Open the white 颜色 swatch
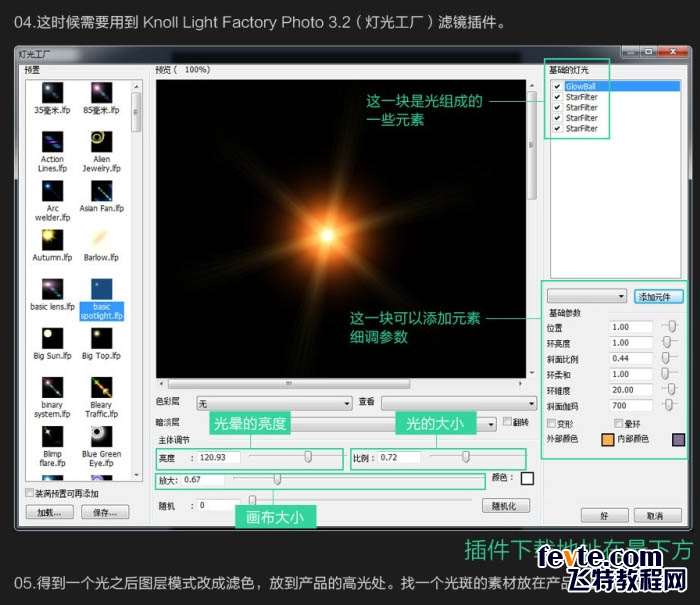The image size is (700, 605). (x=527, y=478)
